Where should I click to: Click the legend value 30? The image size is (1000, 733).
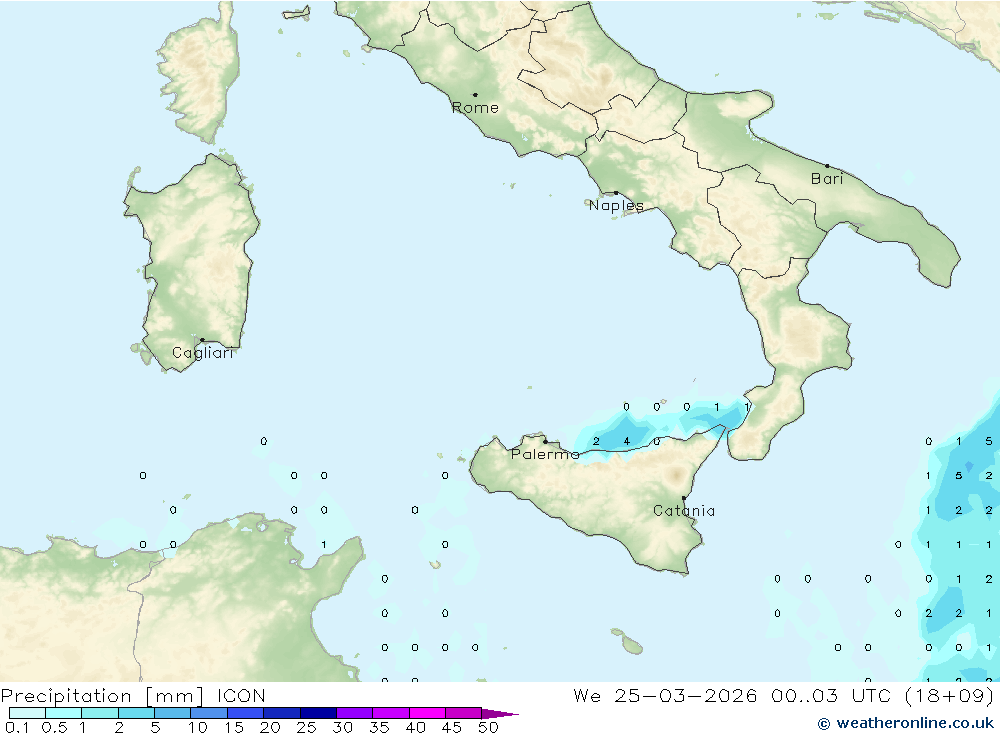coord(343,727)
